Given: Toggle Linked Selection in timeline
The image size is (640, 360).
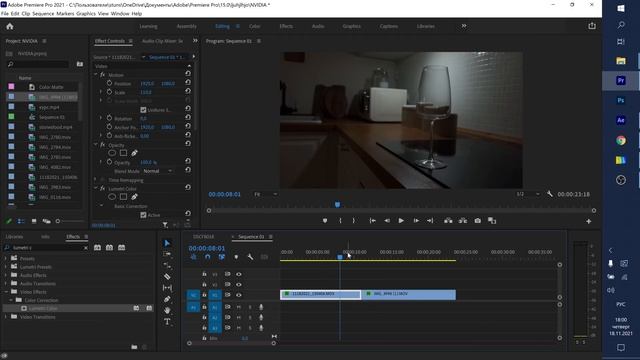Looking at the screenshot, I should click(222, 257).
